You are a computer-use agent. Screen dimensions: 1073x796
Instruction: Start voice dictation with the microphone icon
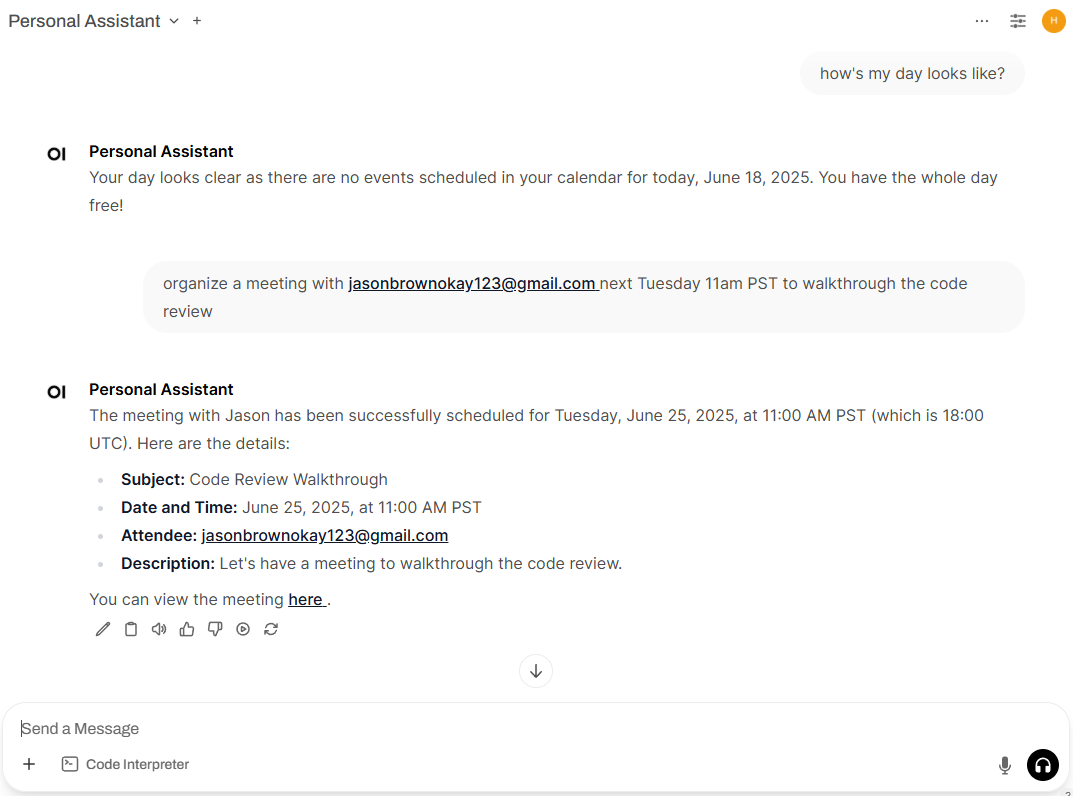[1005, 765]
